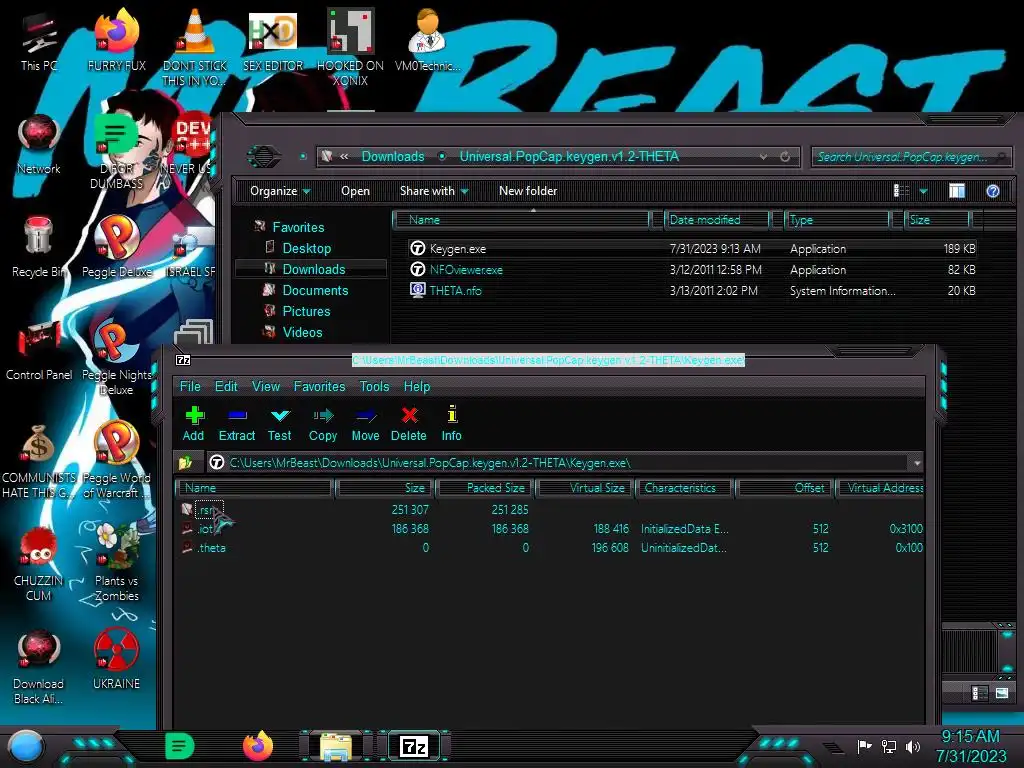Open the Info toolbar button
This screenshot has height=768, width=1024.
[451, 424]
